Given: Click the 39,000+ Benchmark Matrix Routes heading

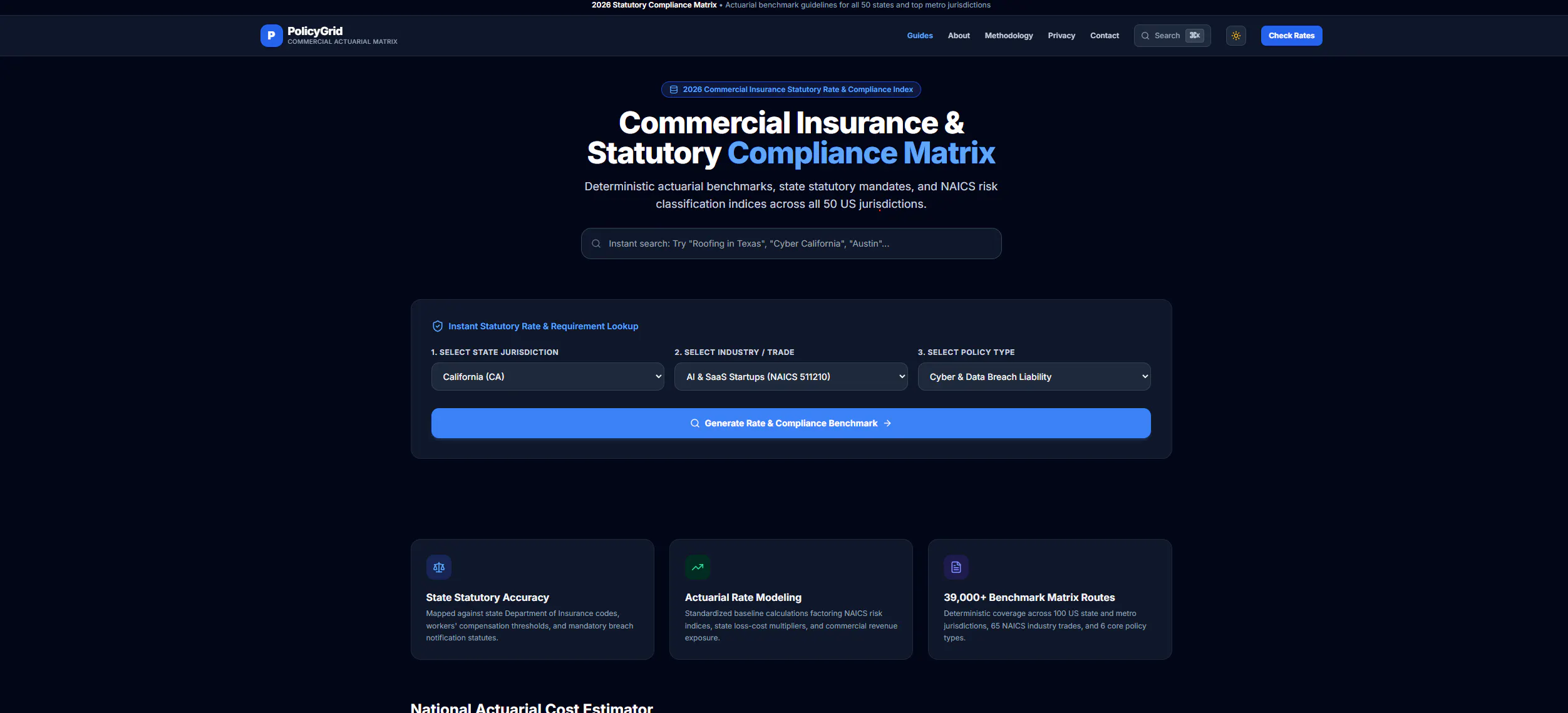Looking at the screenshot, I should [1029, 598].
